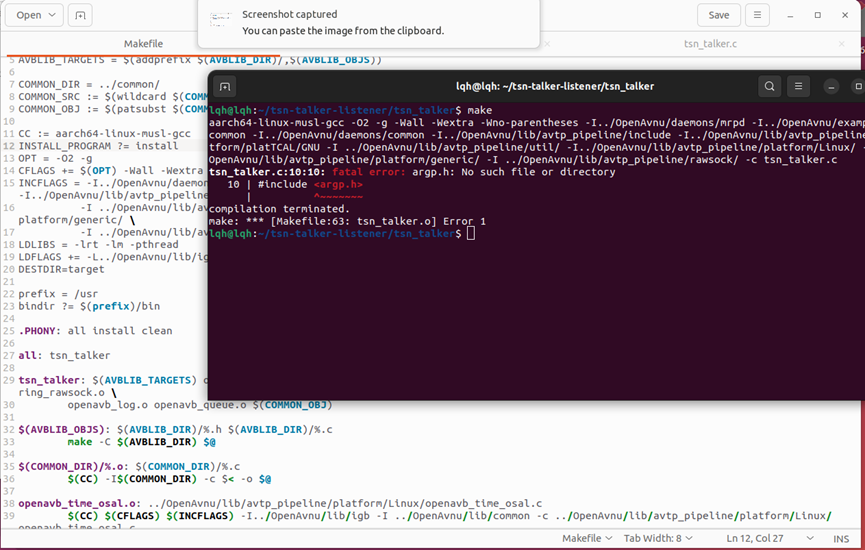865x550 pixels.
Task: Switch to the tsn_talker.c tab
Action: pyautogui.click(x=710, y=44)
